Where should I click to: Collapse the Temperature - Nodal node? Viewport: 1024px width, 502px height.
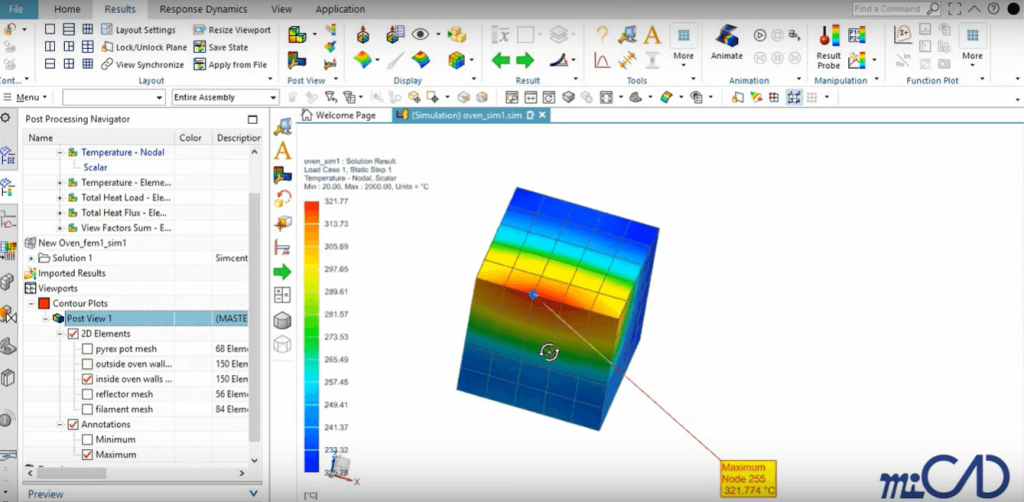click(60, 152)
